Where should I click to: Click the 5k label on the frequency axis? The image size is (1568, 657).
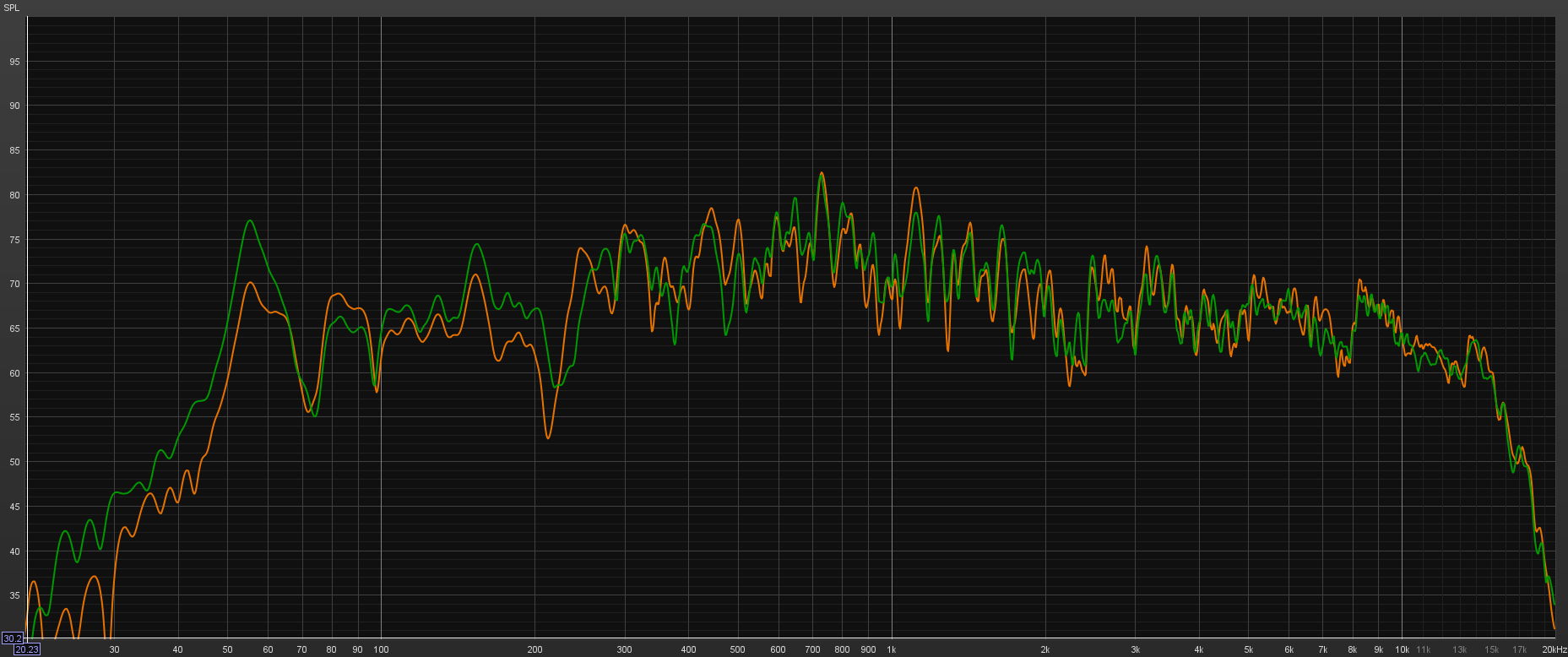(x=1249, y=649)
